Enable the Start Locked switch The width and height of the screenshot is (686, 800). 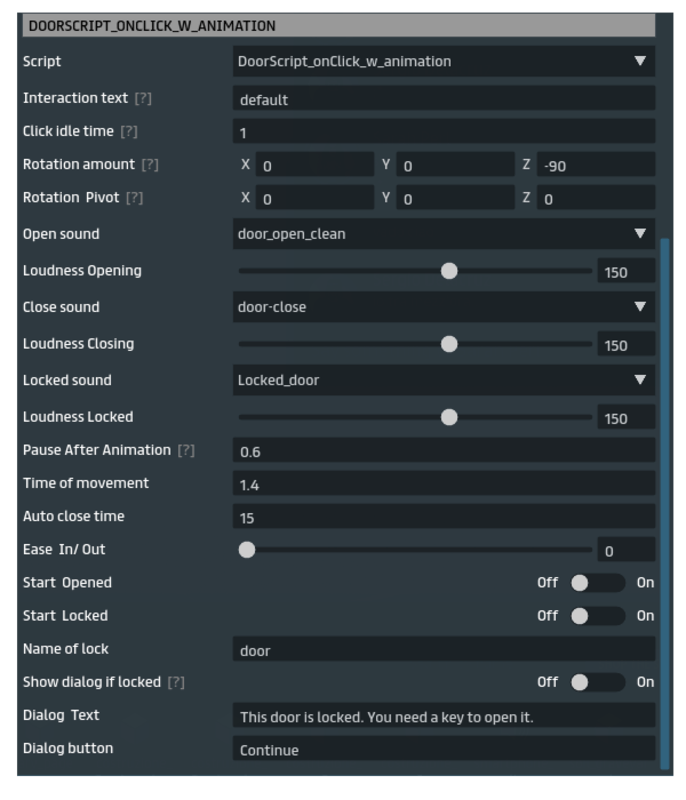click(596, 616)
